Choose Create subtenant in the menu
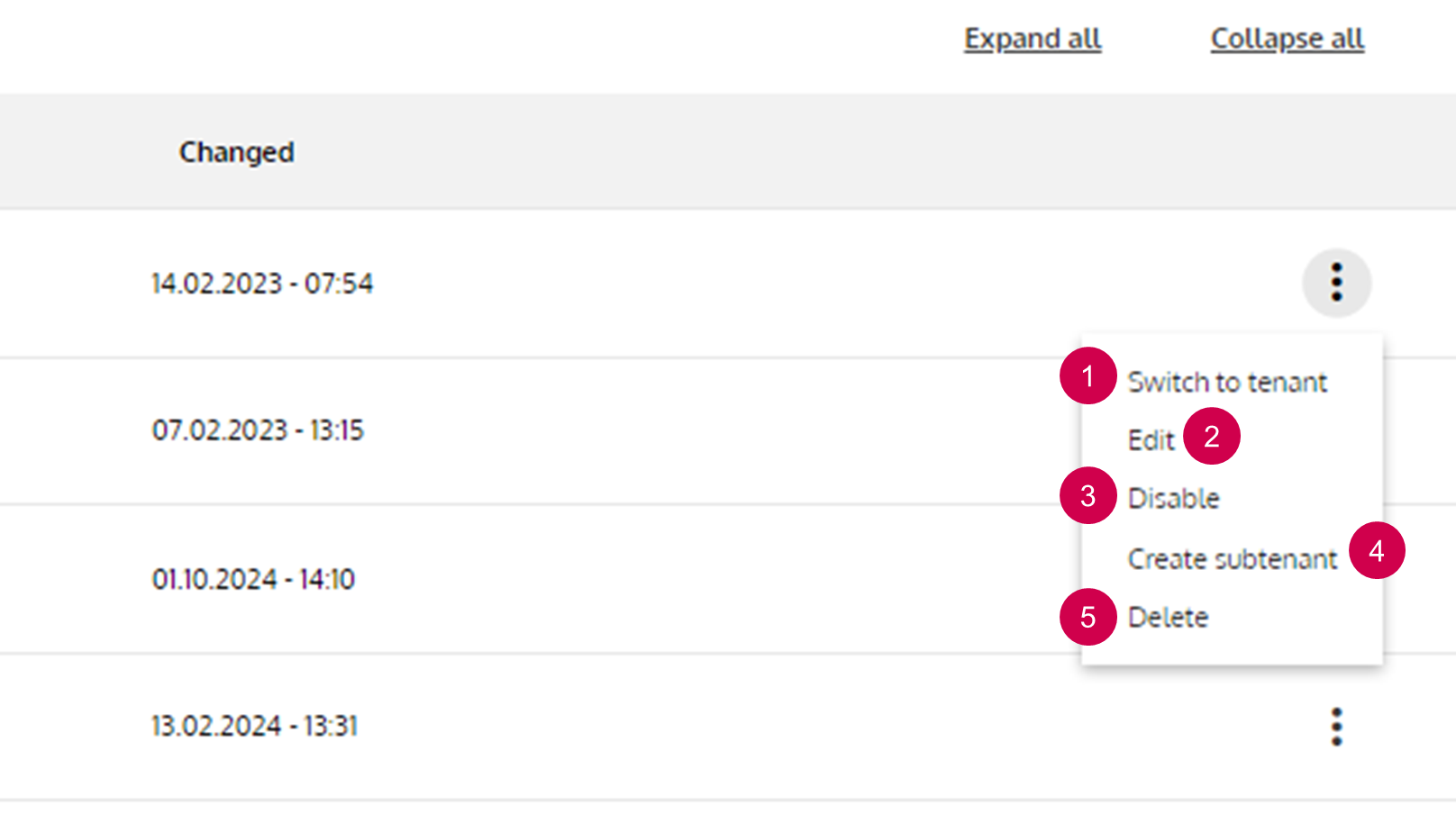The height and width of the screenshot is (814, 1456). [x=1232, y=559]
